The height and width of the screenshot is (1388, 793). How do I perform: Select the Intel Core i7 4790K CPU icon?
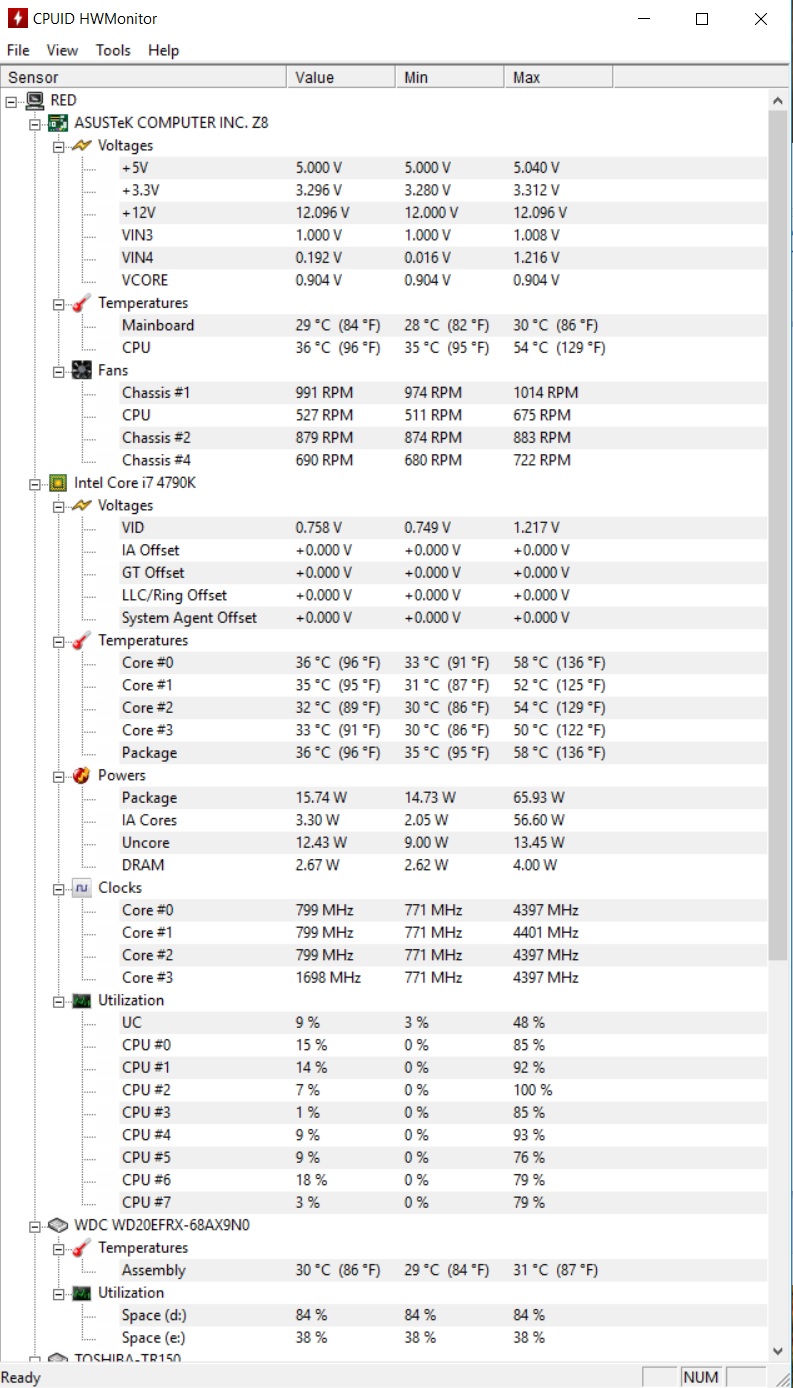pyautogui.click(x=59, y=483)
